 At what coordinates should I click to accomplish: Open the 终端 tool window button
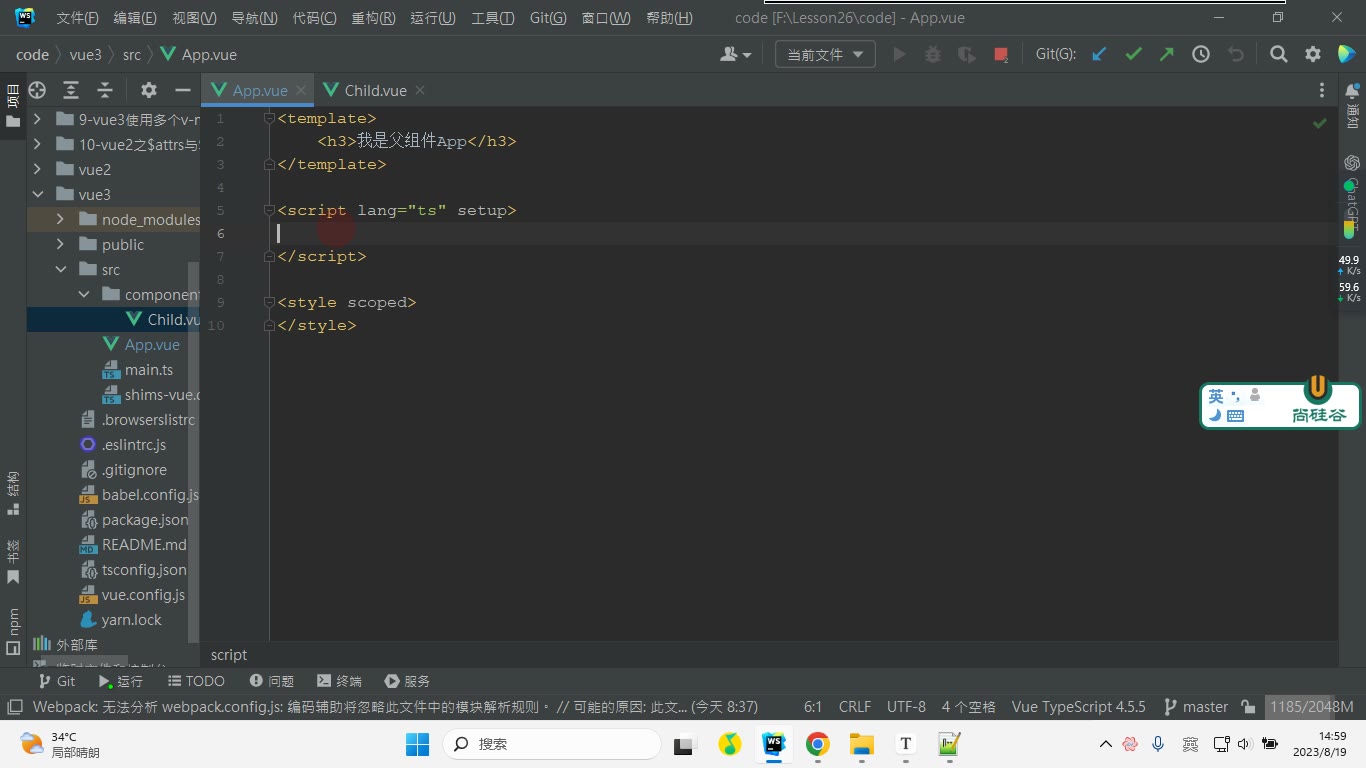pyautogui.click(x=339, y=681)
